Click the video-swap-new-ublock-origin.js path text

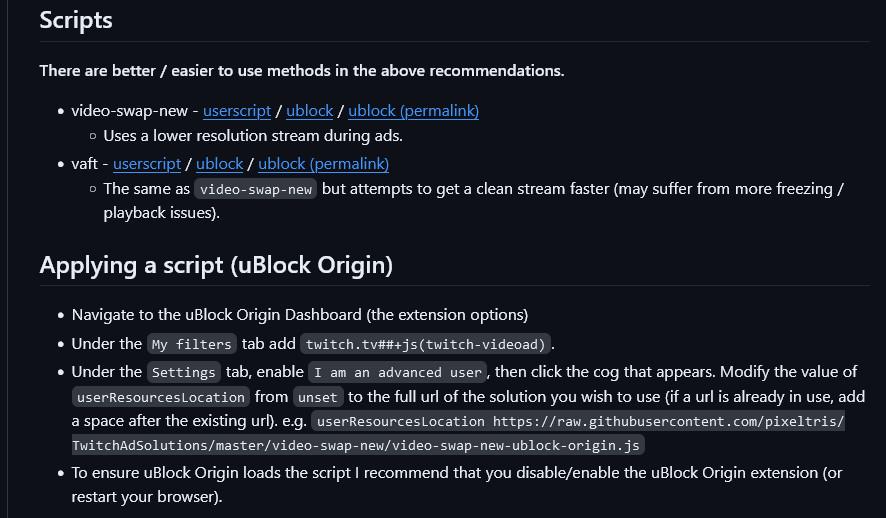click(516, 446)
